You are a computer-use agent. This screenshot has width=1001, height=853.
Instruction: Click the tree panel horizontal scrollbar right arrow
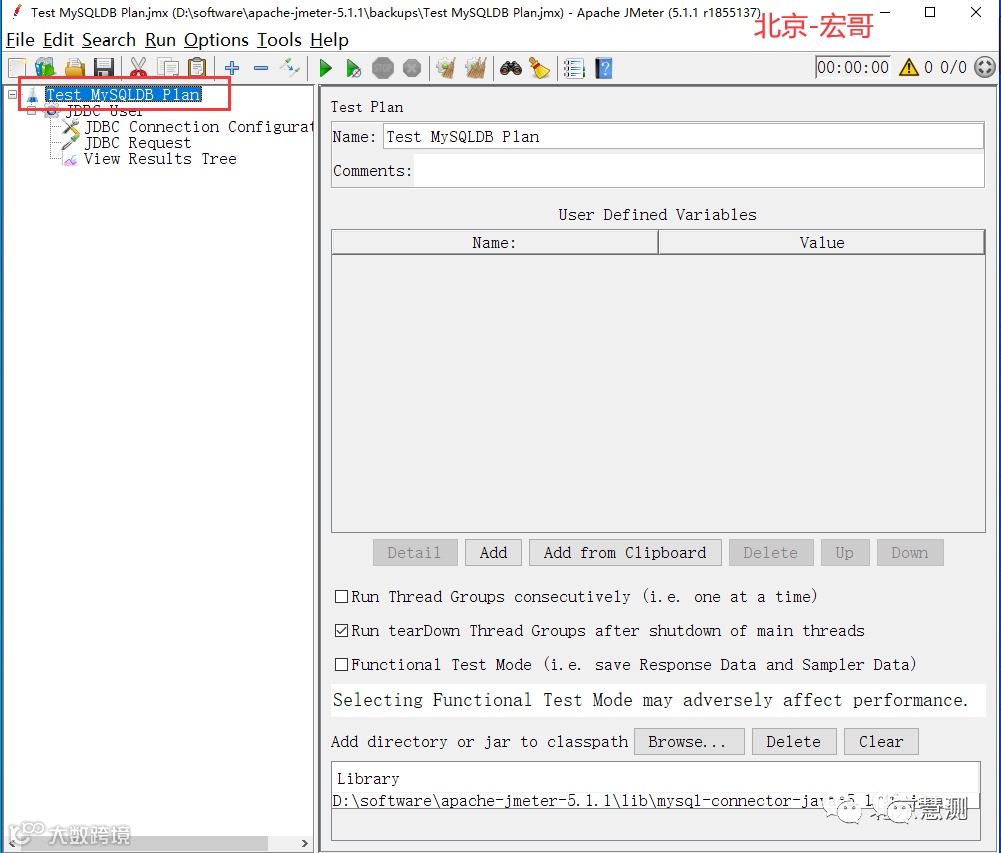[305, 843]
